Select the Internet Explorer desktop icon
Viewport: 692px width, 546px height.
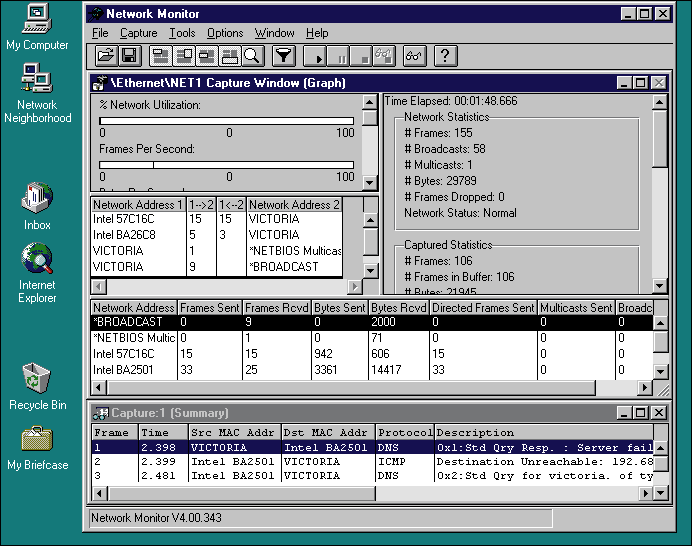[37, 273]
